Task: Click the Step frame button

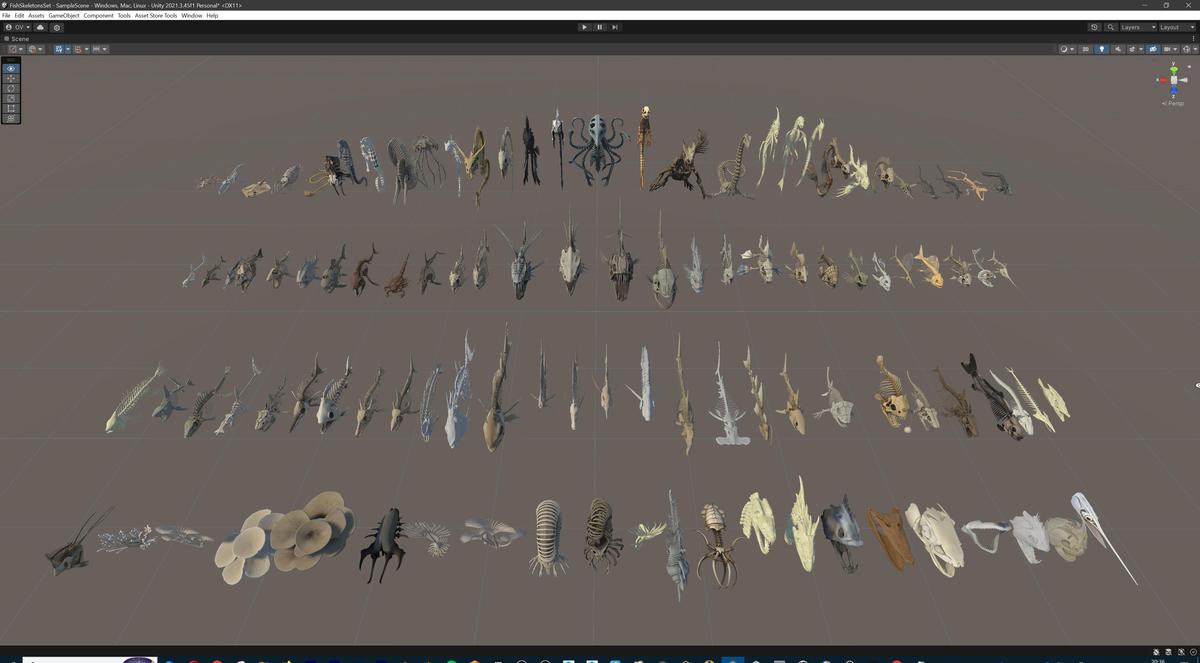Action: click(x=614, y=27)
